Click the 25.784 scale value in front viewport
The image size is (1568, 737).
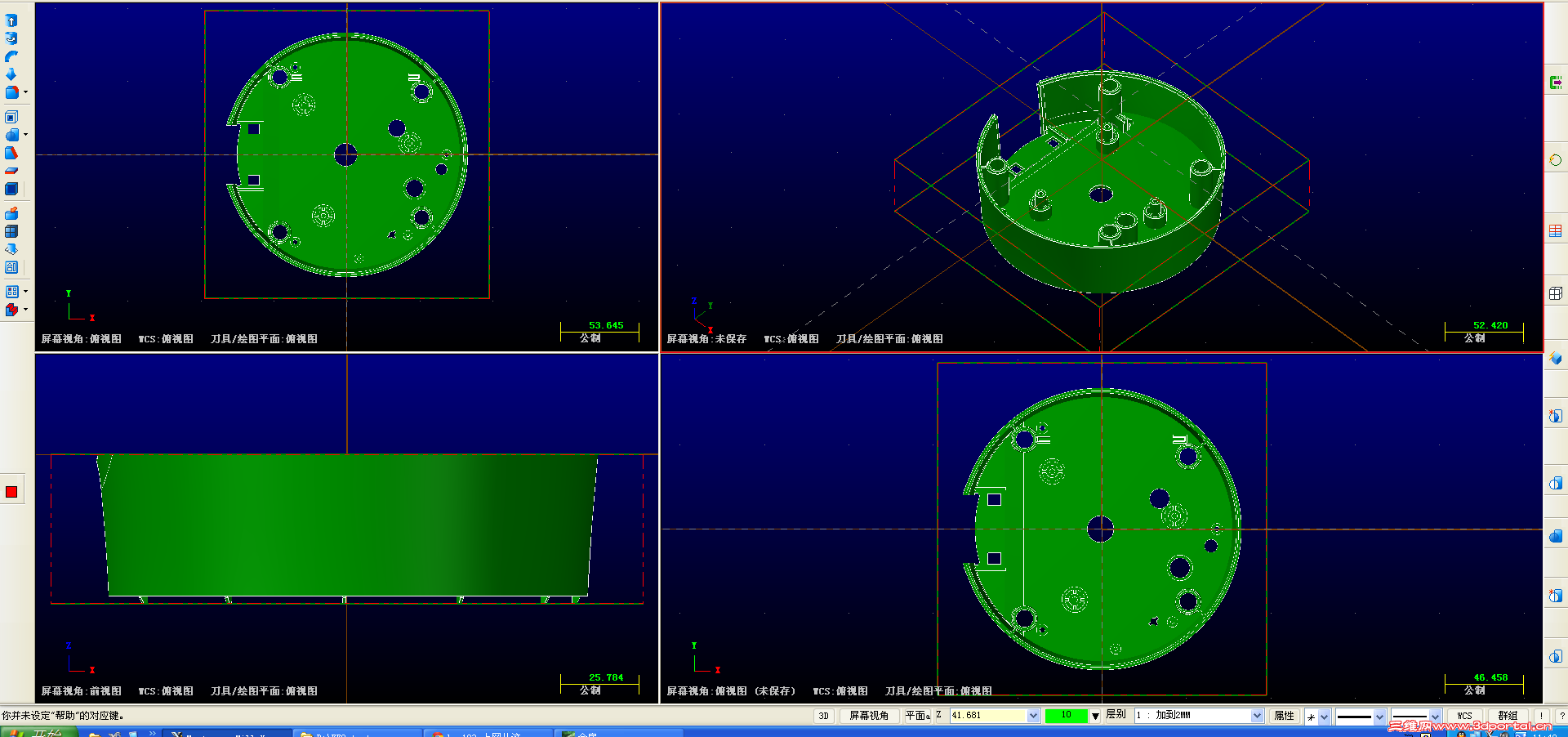(x=606, y=677)
